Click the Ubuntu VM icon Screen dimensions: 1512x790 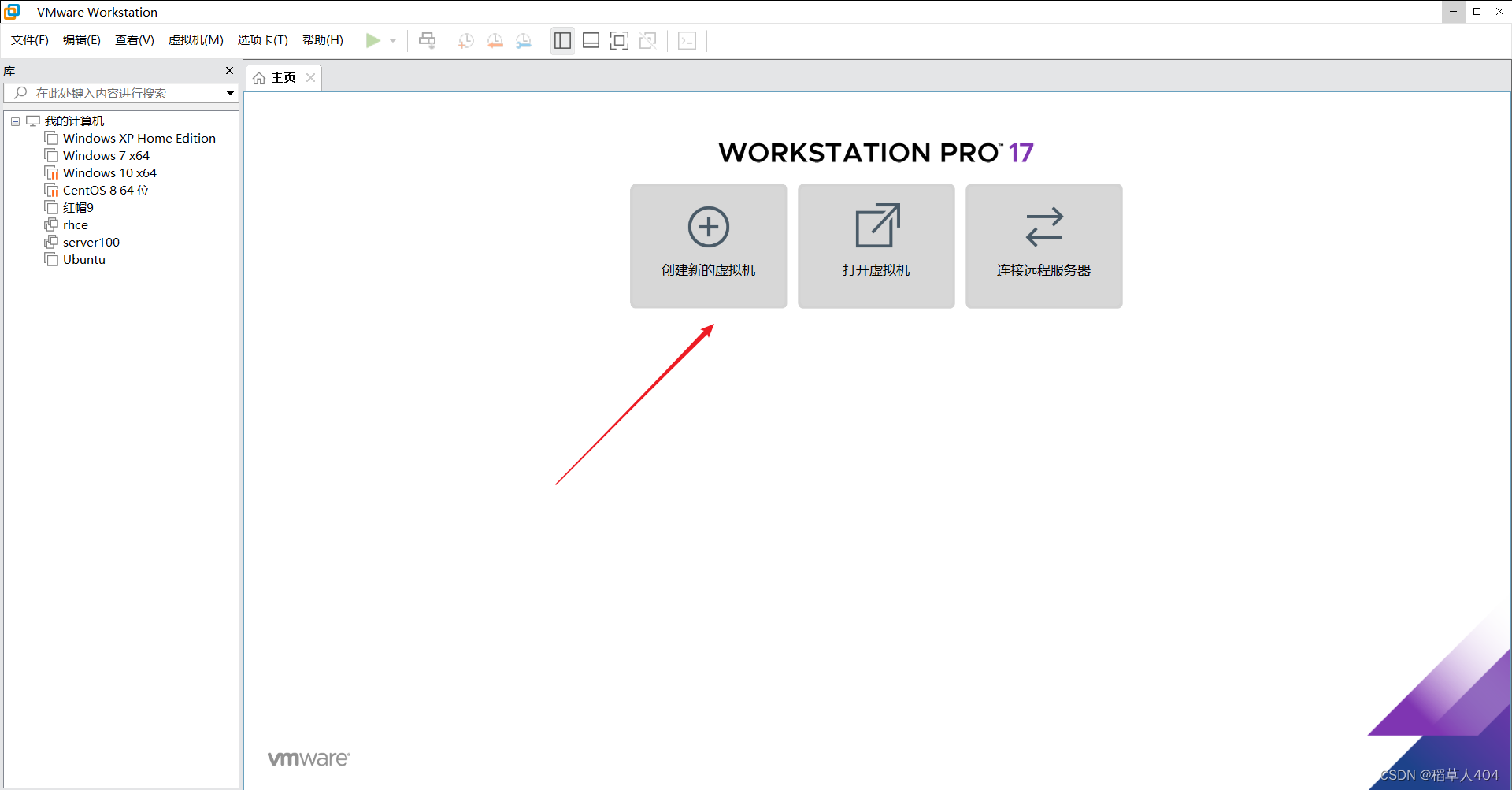[x=51, y=260]
